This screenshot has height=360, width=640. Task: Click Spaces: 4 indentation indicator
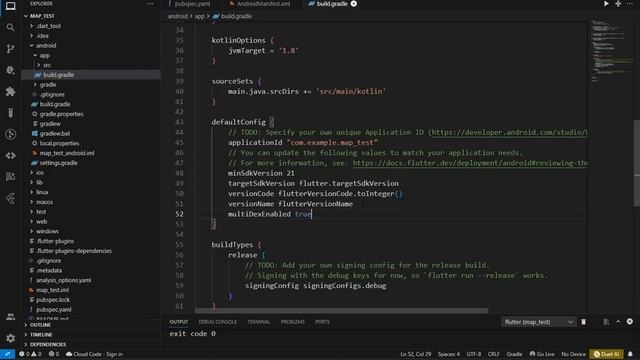[x=449, y=354]
